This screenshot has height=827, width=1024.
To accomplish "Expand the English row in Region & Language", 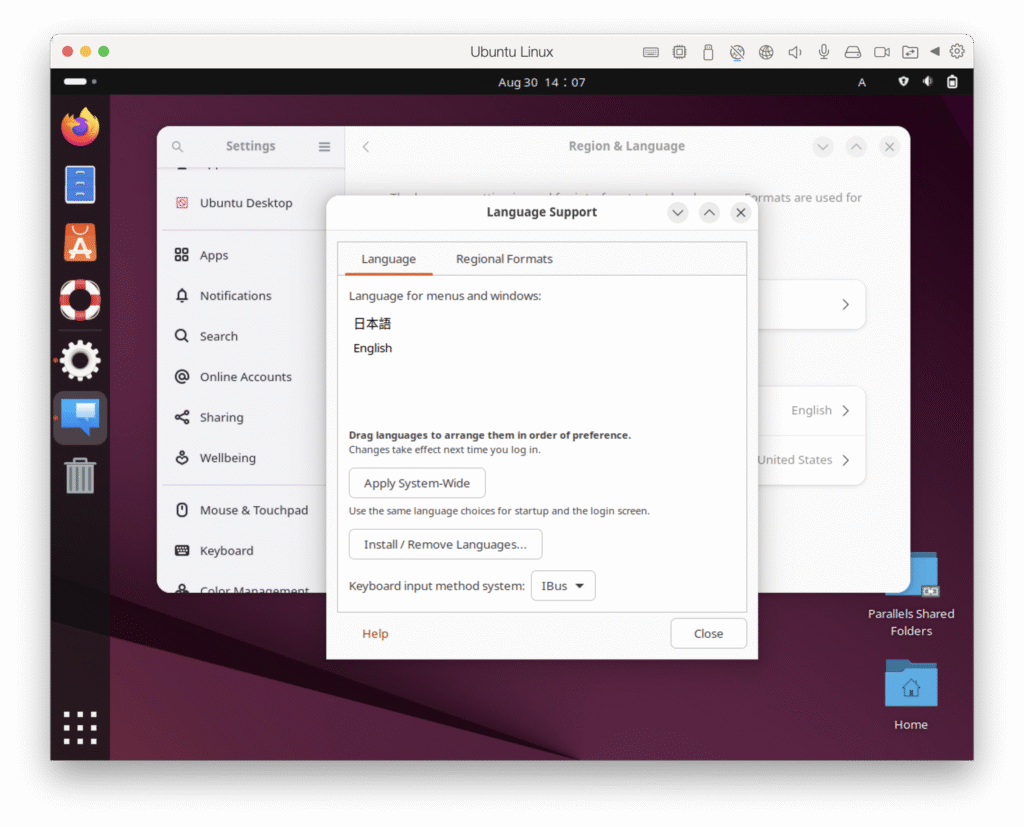I will coord(812,411).
